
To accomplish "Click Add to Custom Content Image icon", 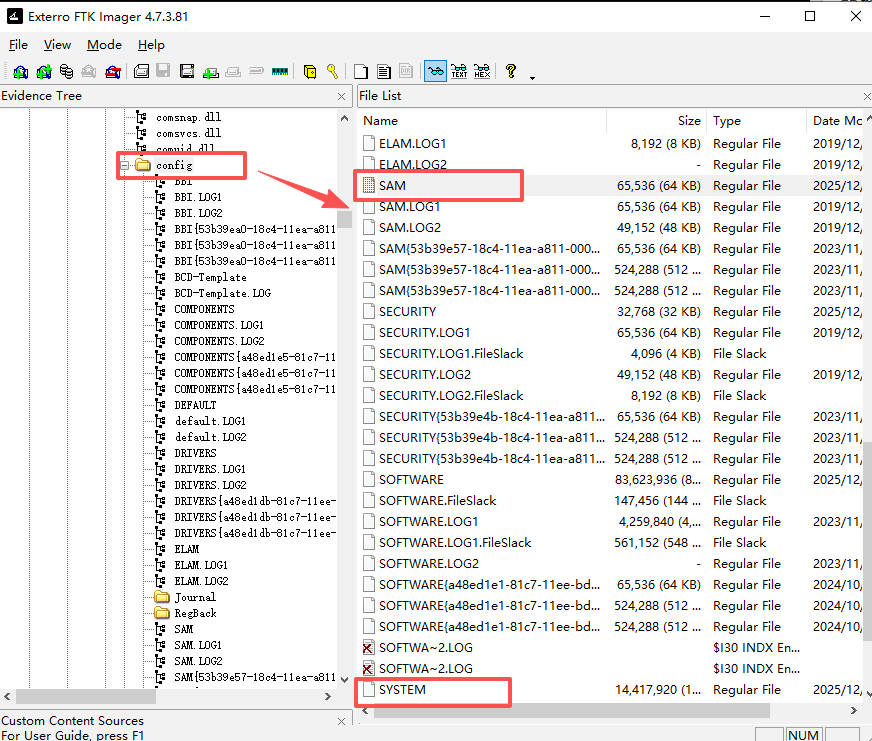I will pos(210,71).
